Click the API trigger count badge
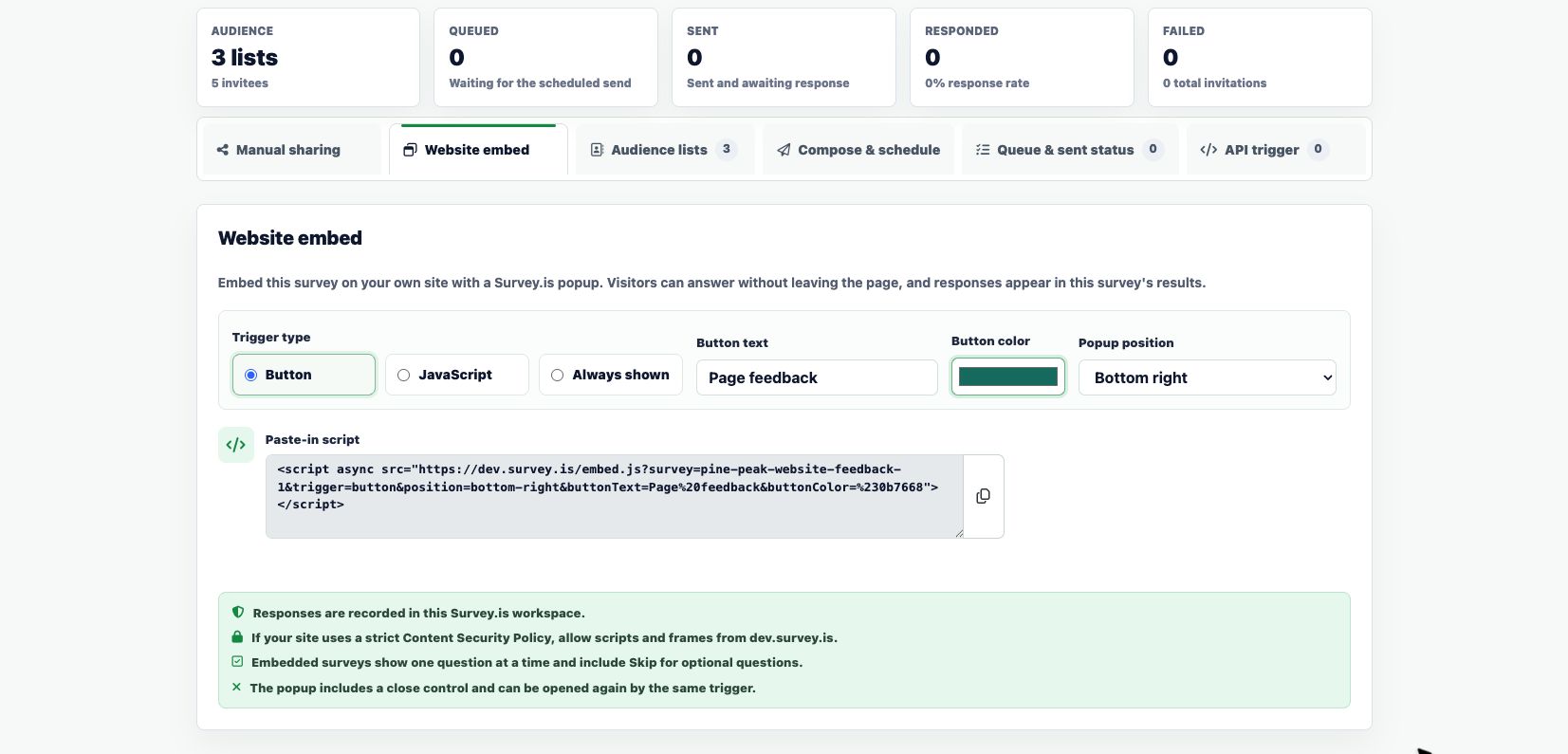1568x754 pixels. pos(1318,149)
